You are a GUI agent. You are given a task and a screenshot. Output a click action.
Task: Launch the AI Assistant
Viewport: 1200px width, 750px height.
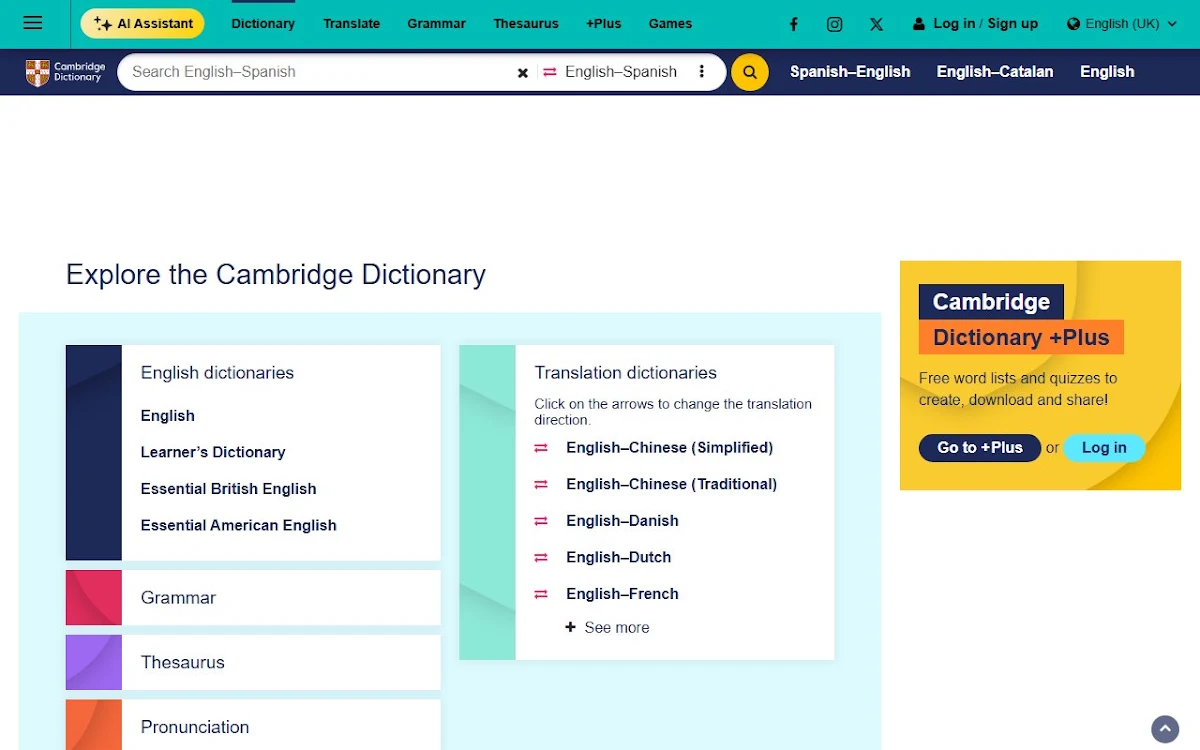coord(142,23)
